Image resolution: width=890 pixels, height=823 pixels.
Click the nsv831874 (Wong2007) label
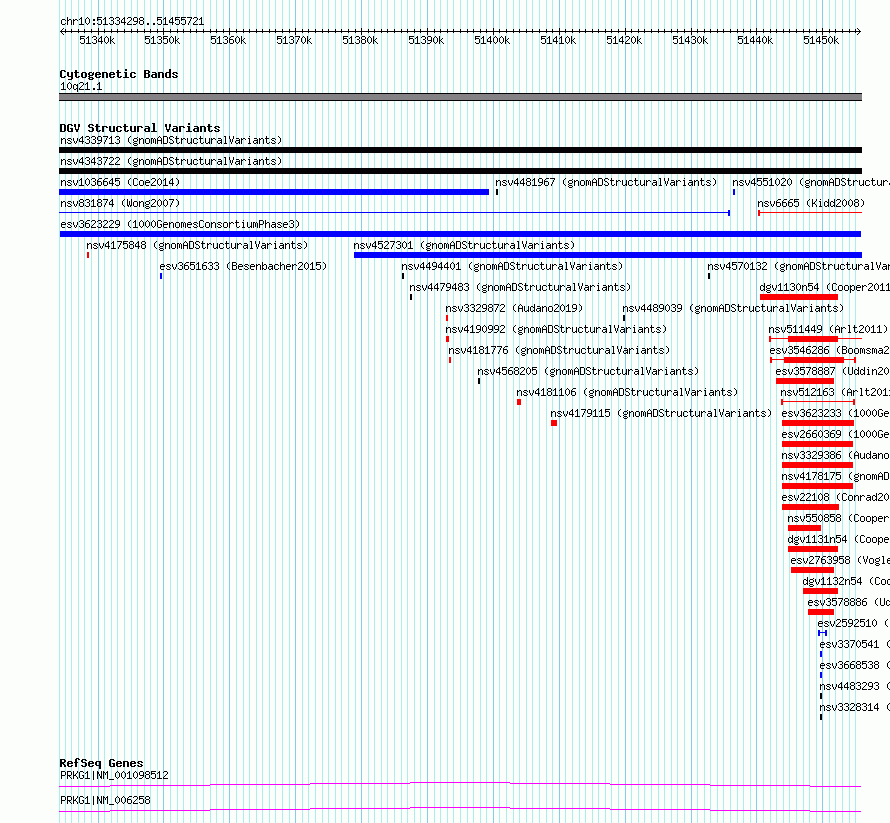pyautogui.click(x=120, y=203)
